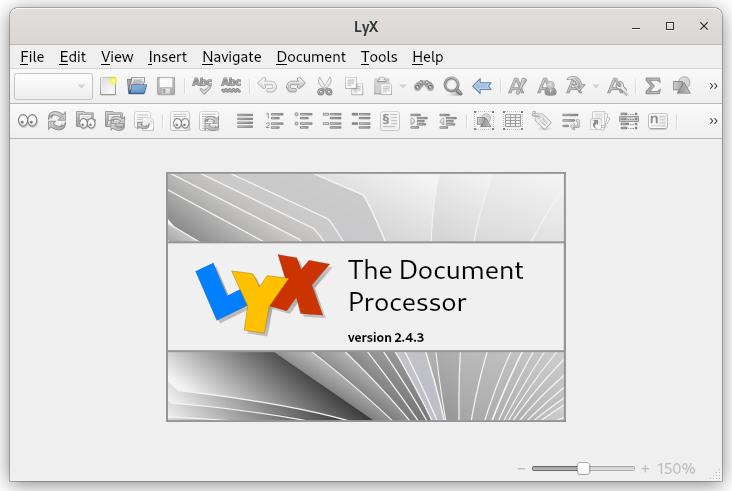Click the zoom out minus button
This screenshot has height=491, width=732.
pos(521,468)
